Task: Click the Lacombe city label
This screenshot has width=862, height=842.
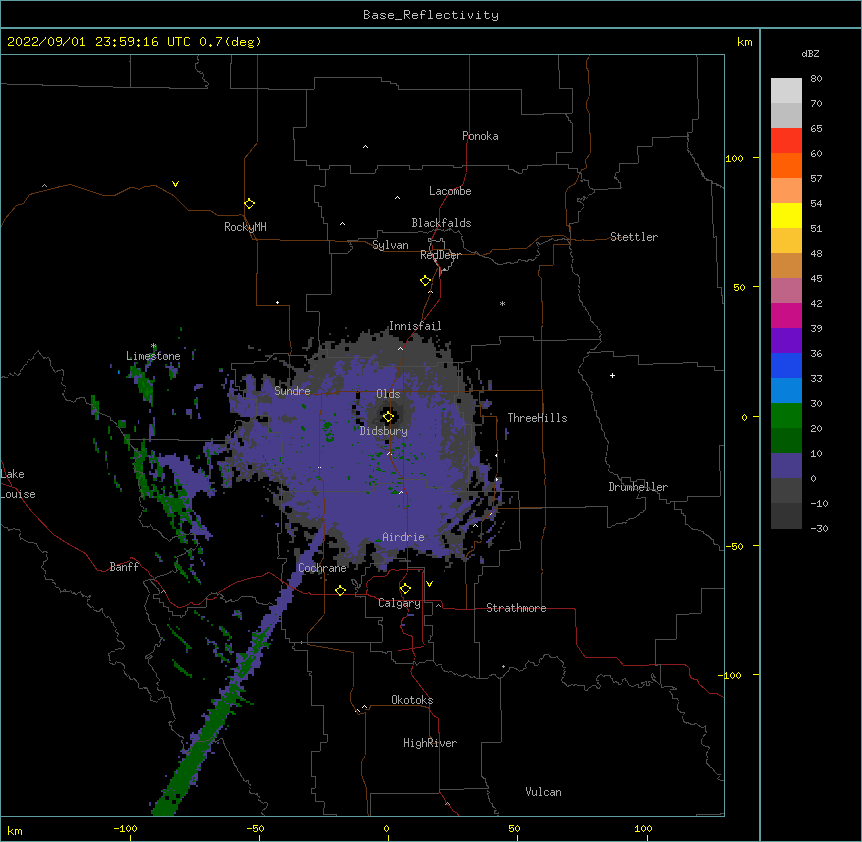Action: (450, 191)
